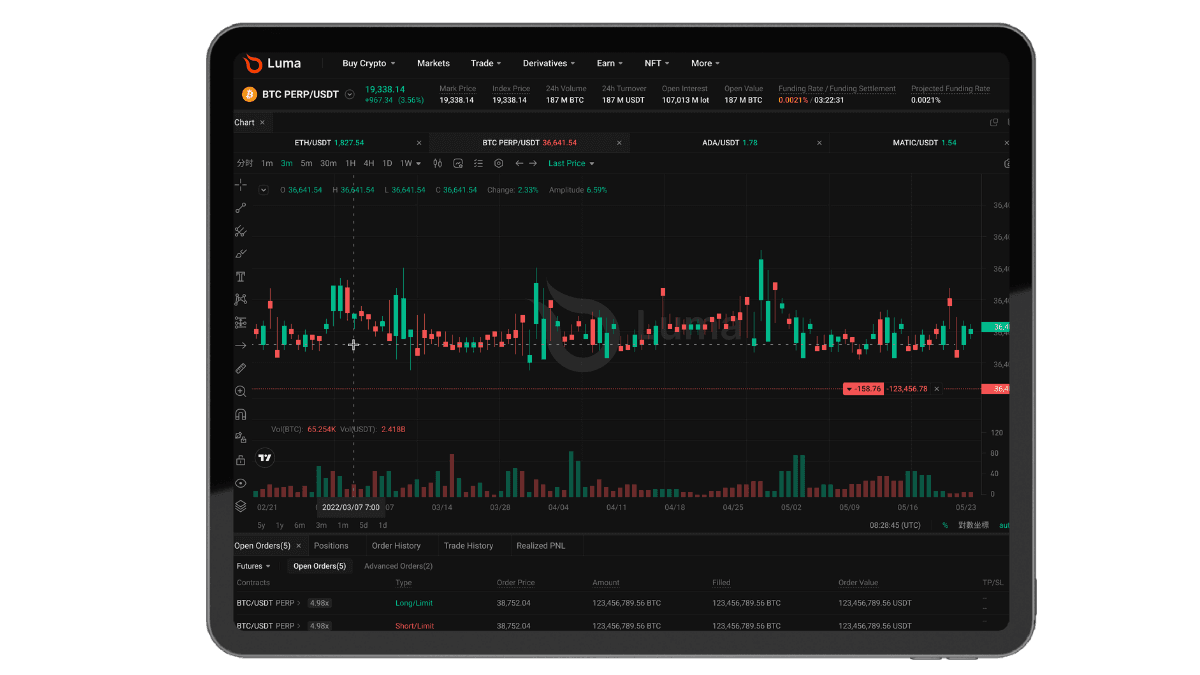Show Advanced Orders(2) list
The height and width of the screenshot is (675, 1200).
pyautogui.click(x=398, y=566)
